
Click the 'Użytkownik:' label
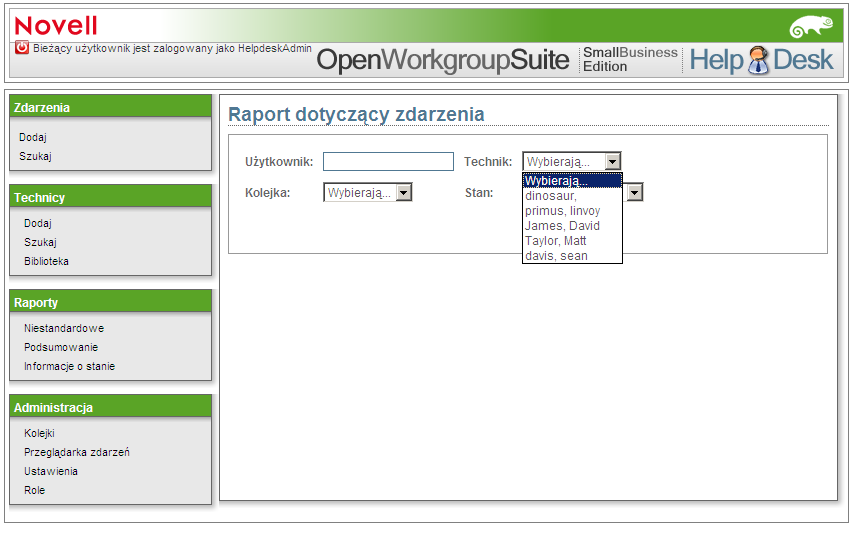279,162
